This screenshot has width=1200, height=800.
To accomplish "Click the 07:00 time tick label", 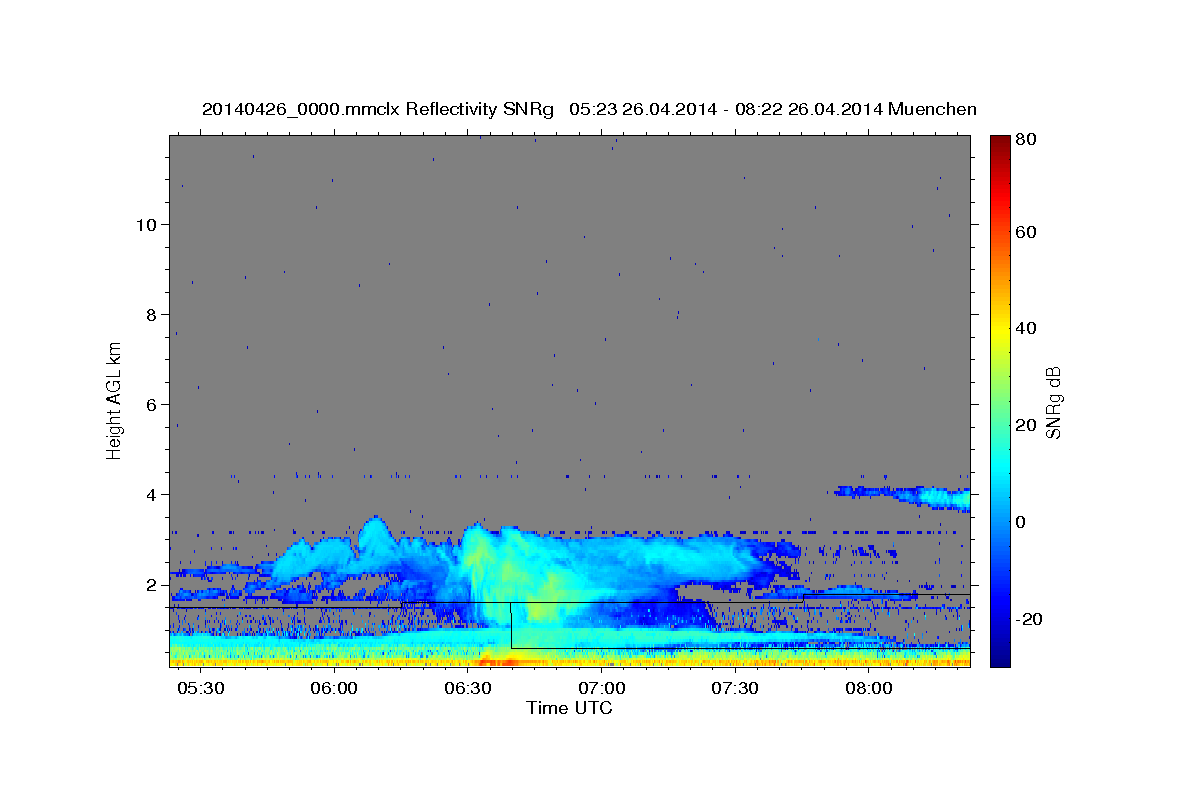I will (x=602, y=690).
